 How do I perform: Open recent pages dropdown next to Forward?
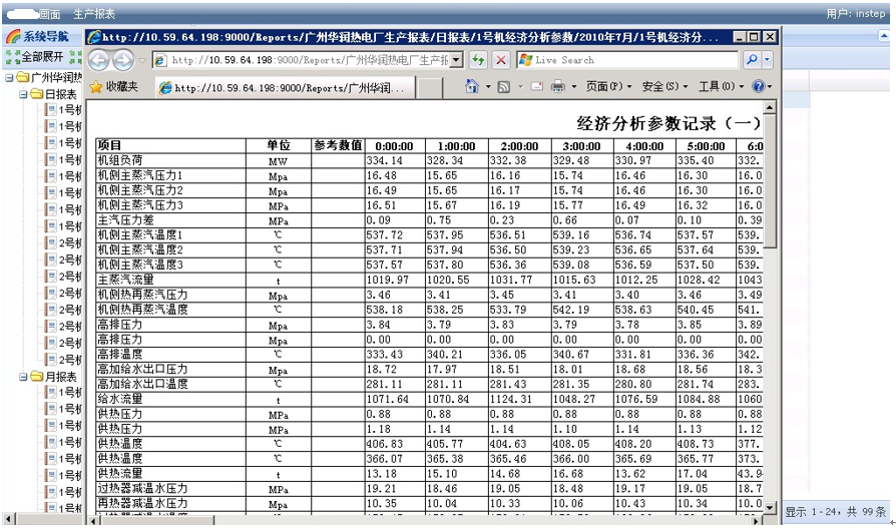point(142,61)
